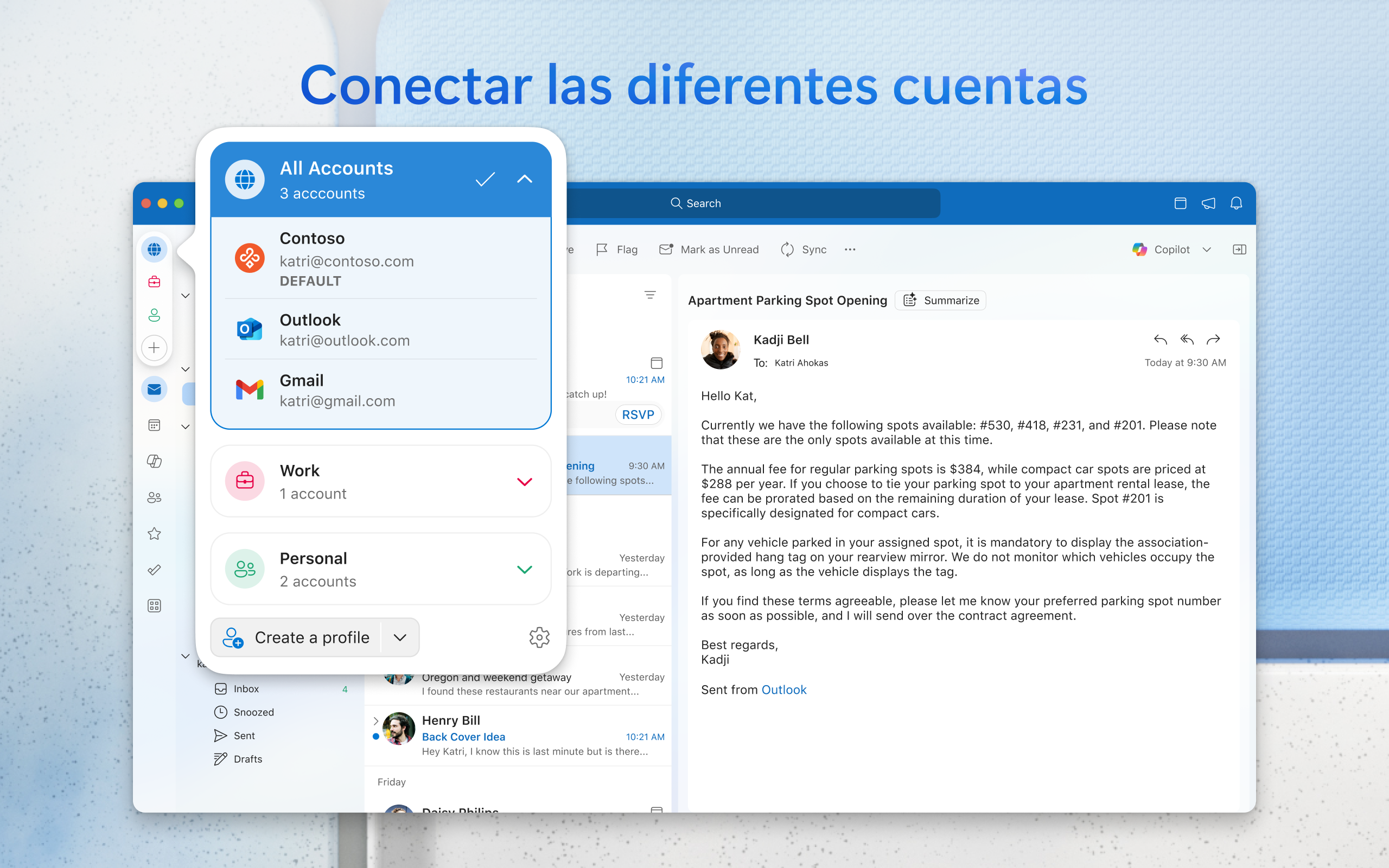Open the notifications bell icon
This screenshot has width=1389, height=868.
coord(1236,203)
